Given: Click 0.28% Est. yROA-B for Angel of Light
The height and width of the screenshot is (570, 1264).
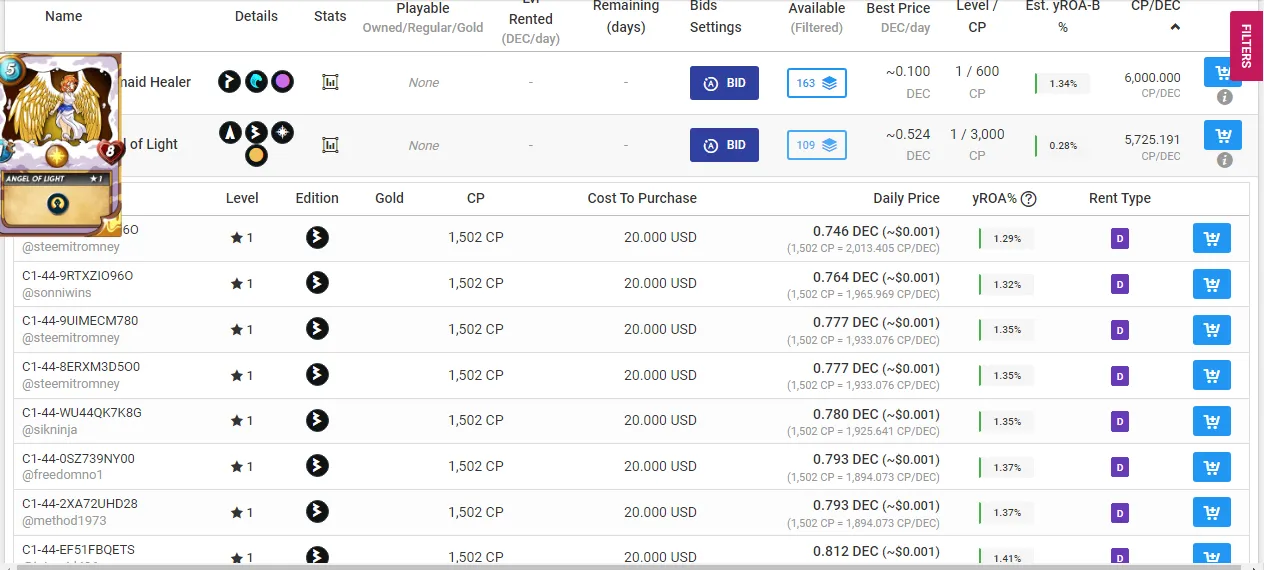Looking at the screenshot, I should pos(1062,145).
